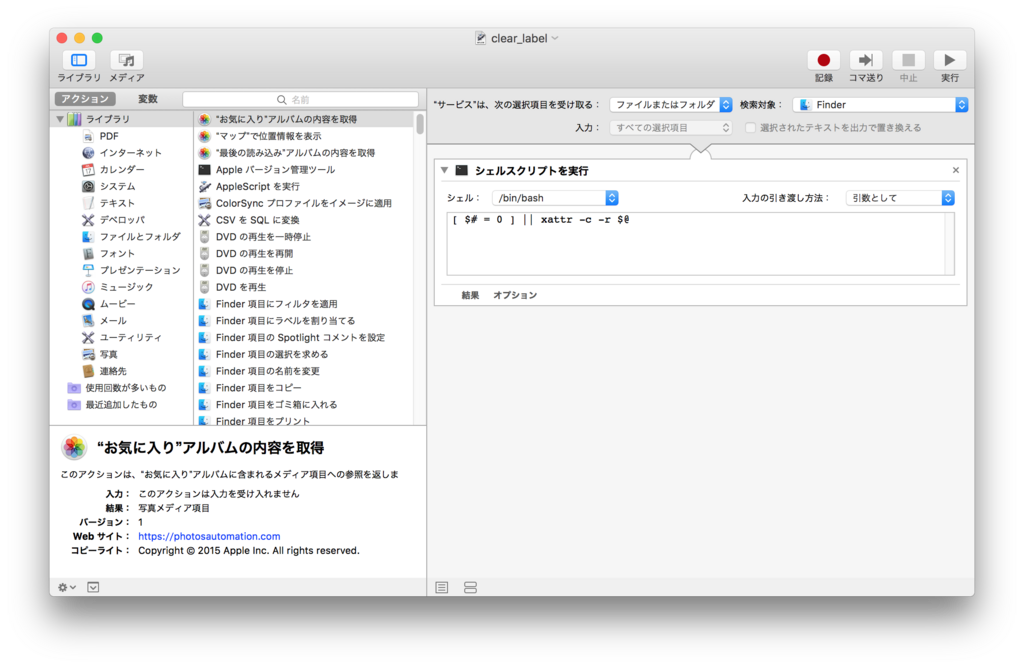Toggle description pane visibility button

(93, 587)
